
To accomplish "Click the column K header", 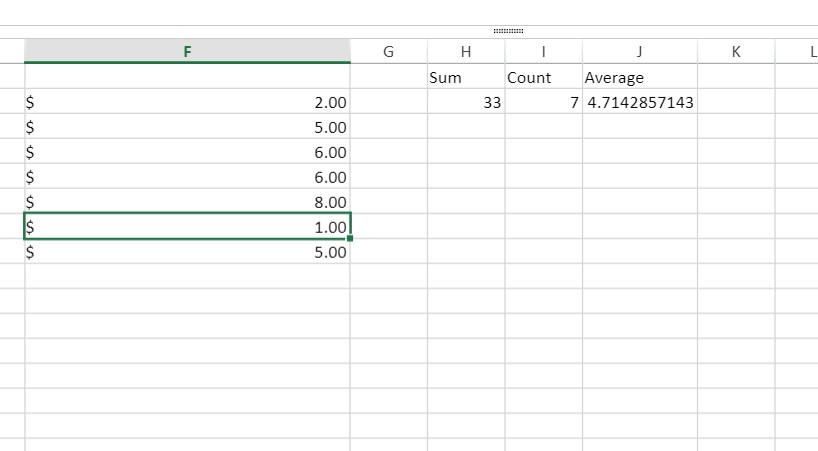I will 735,51.
